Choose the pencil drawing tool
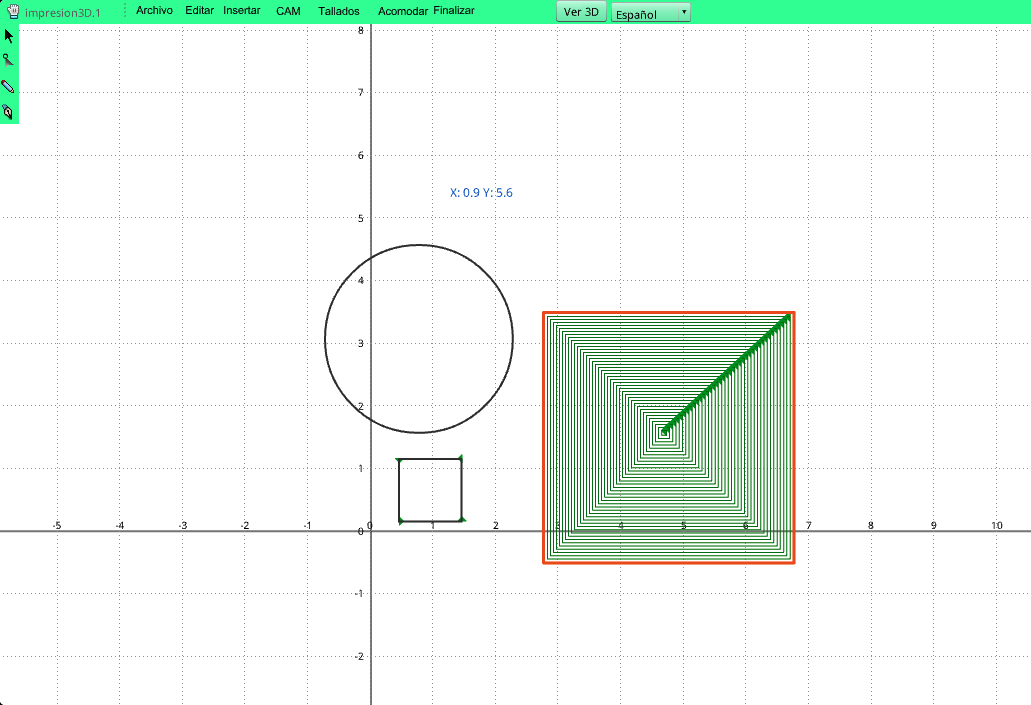The image size is (1031, 705). pyautogui.click(x=9, y=87)
